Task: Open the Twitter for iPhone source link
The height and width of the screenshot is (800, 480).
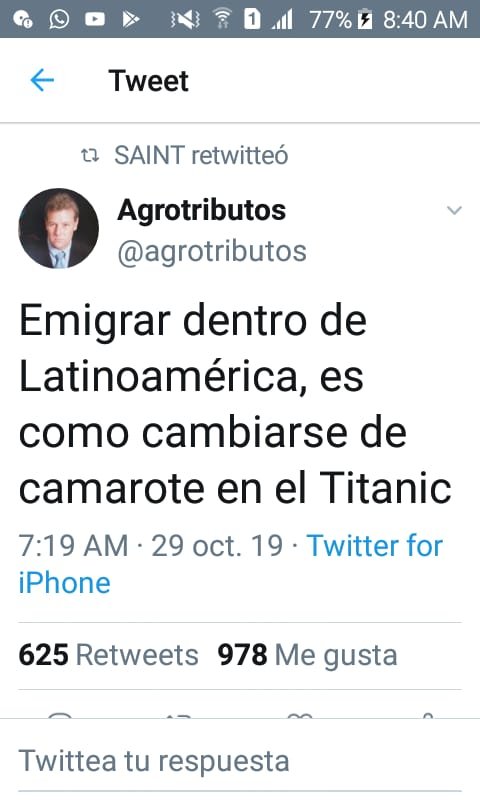Action: pyautogui.click(x=231, y=564)
